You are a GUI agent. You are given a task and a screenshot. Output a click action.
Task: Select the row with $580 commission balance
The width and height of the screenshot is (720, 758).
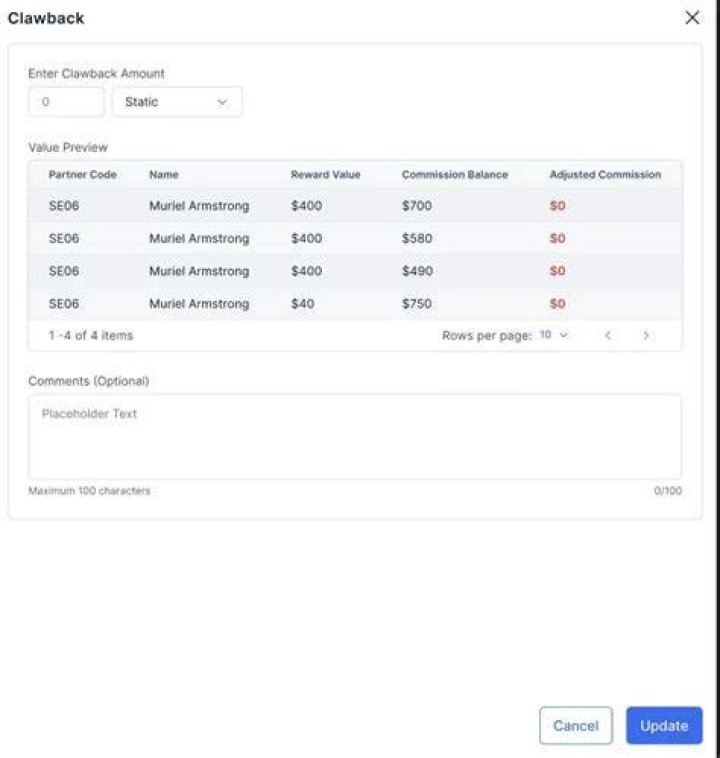(355, 238)
